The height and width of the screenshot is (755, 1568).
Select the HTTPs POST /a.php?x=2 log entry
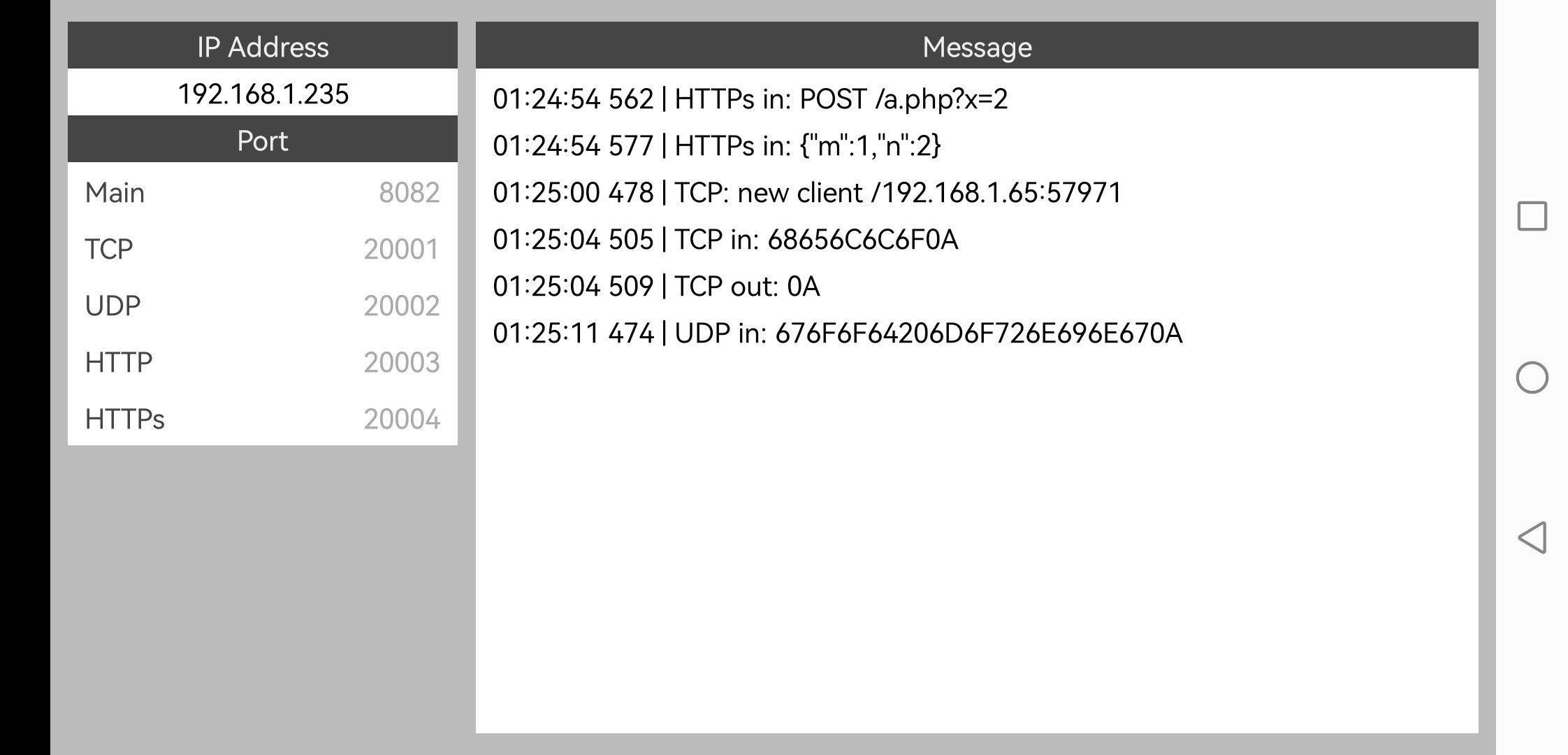(750, 99)
